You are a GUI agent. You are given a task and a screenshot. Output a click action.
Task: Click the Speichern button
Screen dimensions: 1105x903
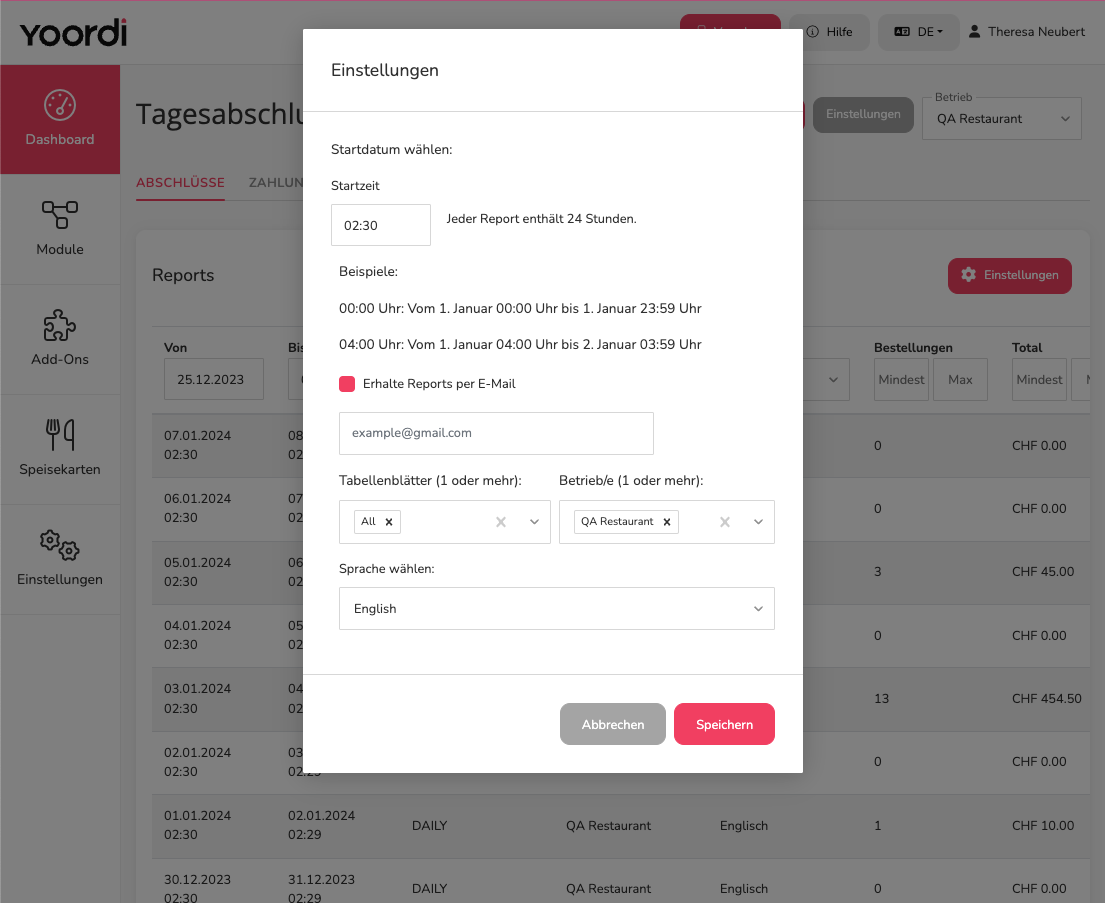[x=724, y=724]
